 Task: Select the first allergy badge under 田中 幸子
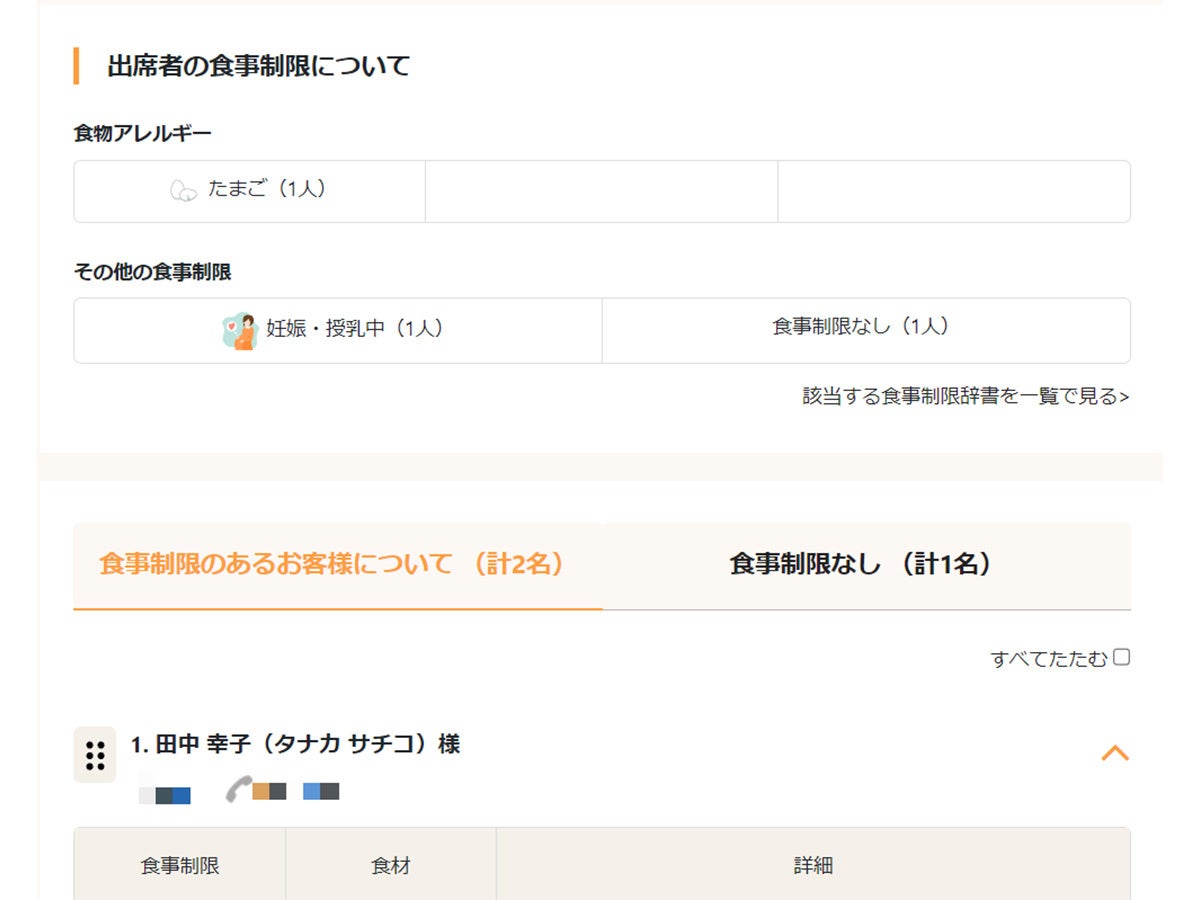click(x=165, y=792)
